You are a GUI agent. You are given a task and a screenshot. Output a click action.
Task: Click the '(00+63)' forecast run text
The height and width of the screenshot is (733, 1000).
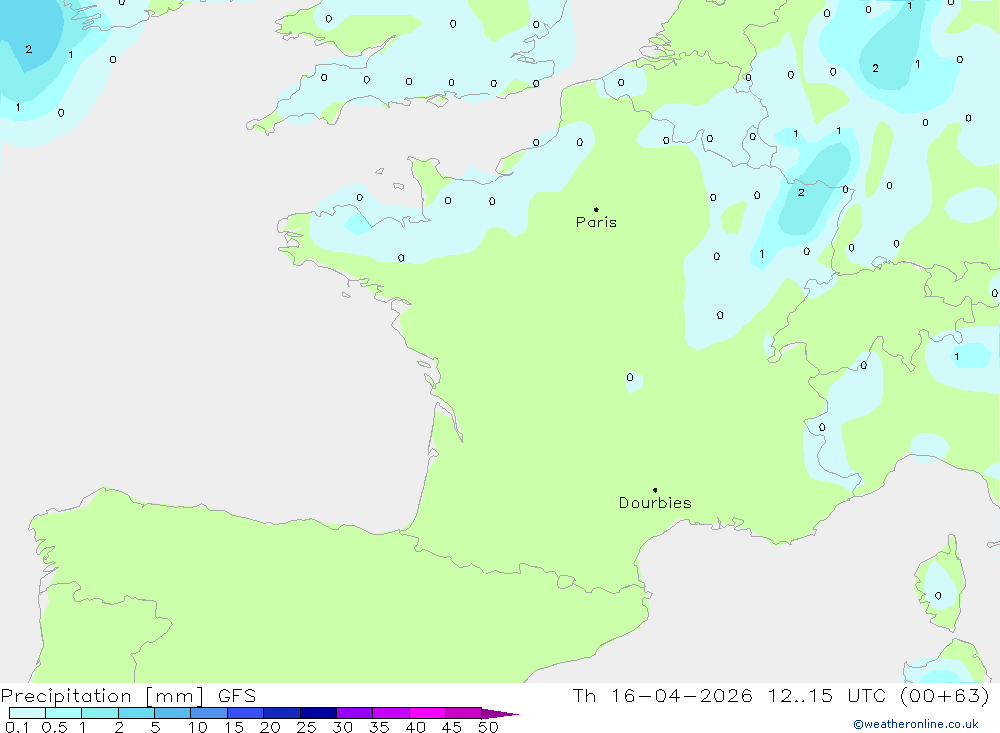[x=945, y=695]
